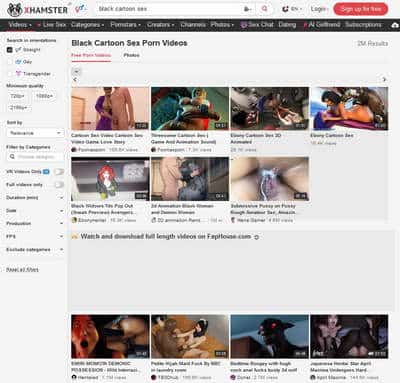The image size is (400, 383).
Task: Open Channels in the navigation bar
Action: coord(193,25)
